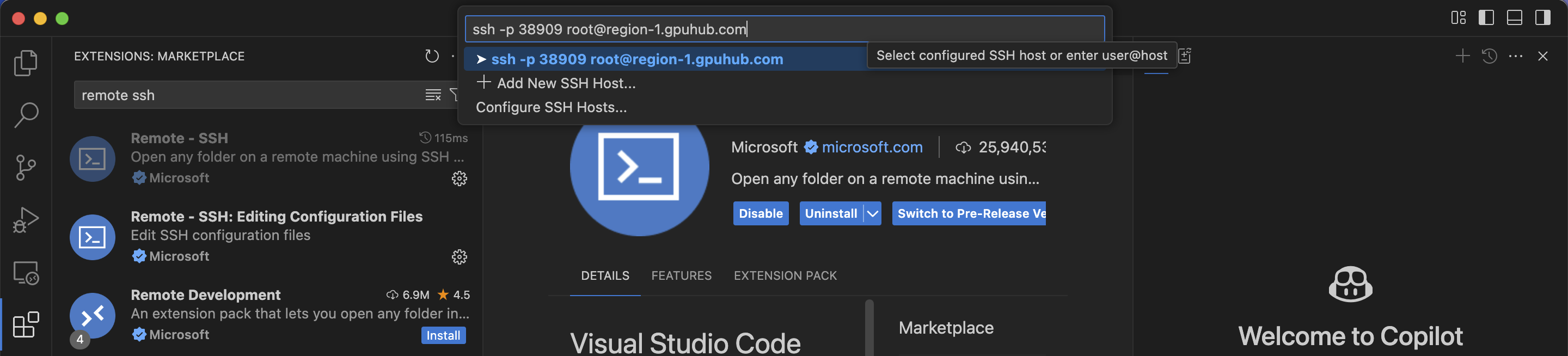Switch to the DETAILS tab
Viewport: 1568px width, 356px height.
tap(604, 275)
